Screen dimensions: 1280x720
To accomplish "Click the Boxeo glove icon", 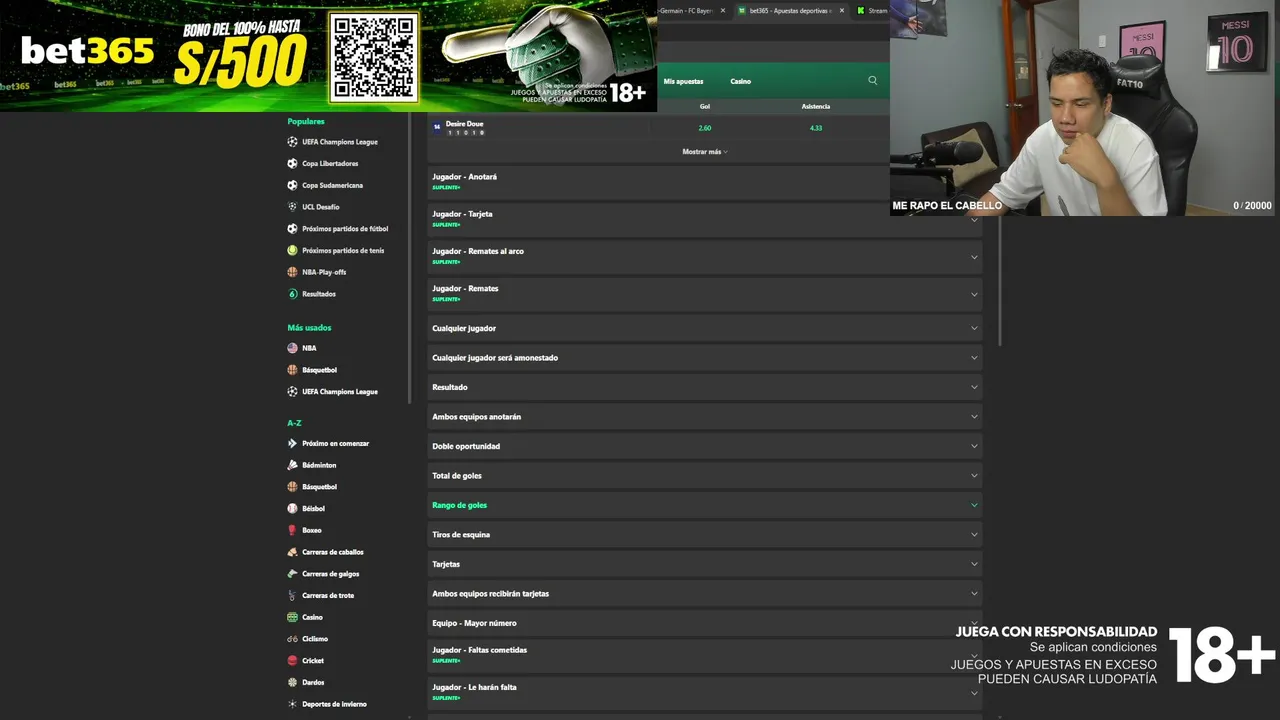I will (292, 530).
